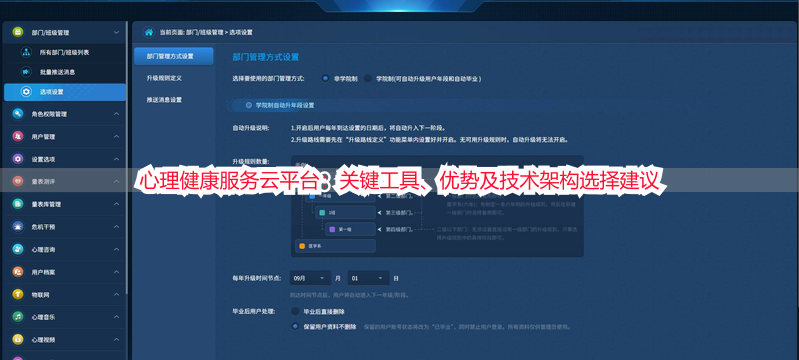Select the 非学院制 radio option
Viewport: 799px width, 360px height.
325,79
